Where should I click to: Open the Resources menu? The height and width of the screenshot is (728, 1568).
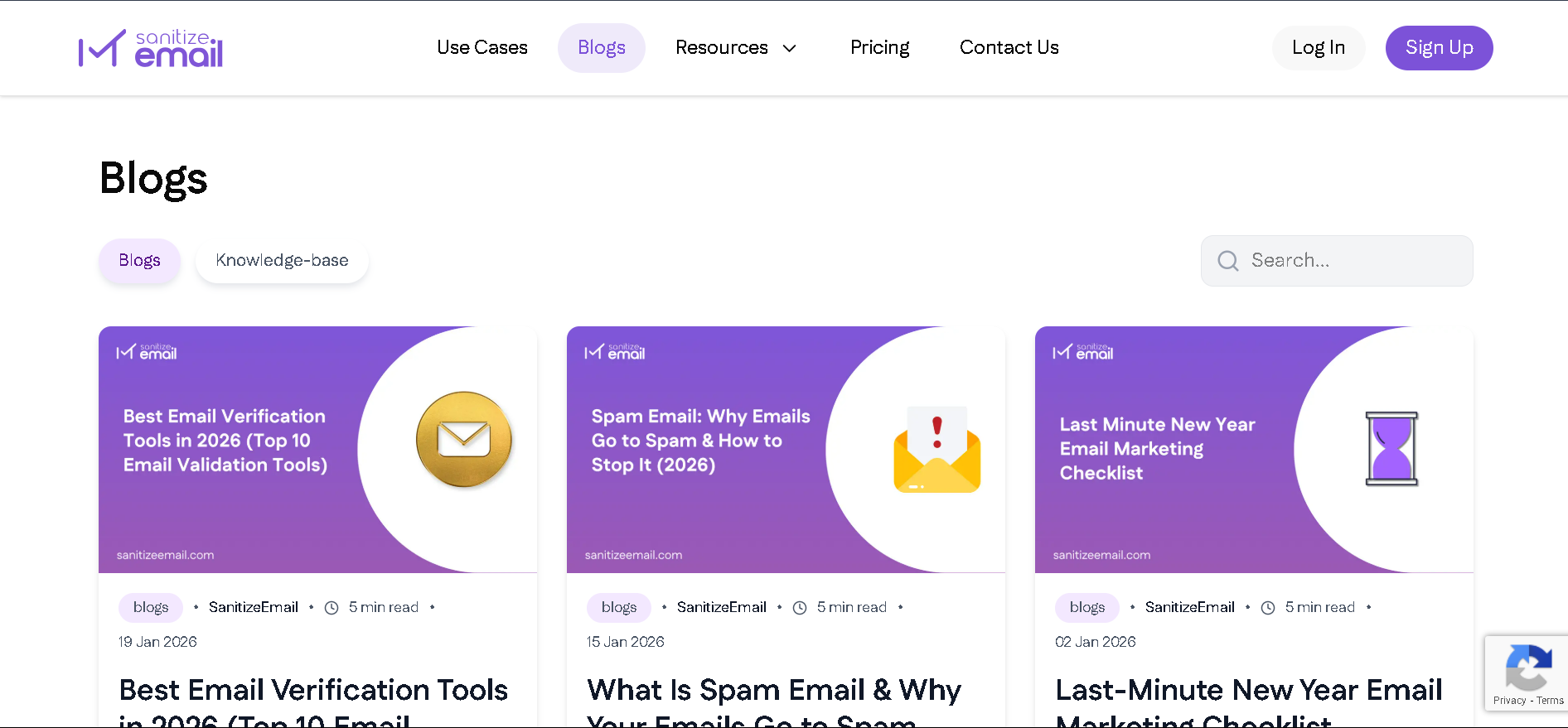(x=722, y=48)
